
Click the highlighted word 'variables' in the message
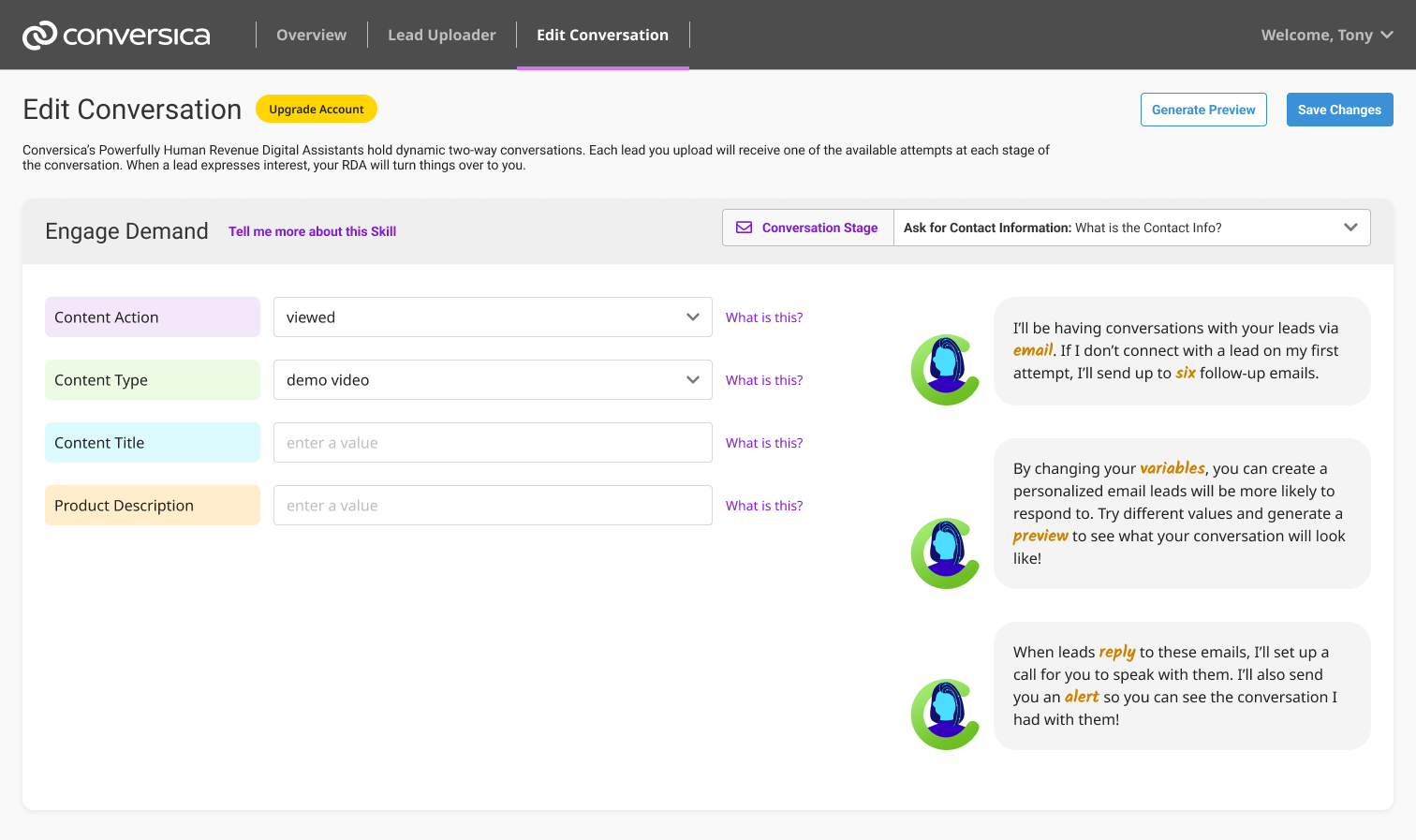click(1173, 468)
